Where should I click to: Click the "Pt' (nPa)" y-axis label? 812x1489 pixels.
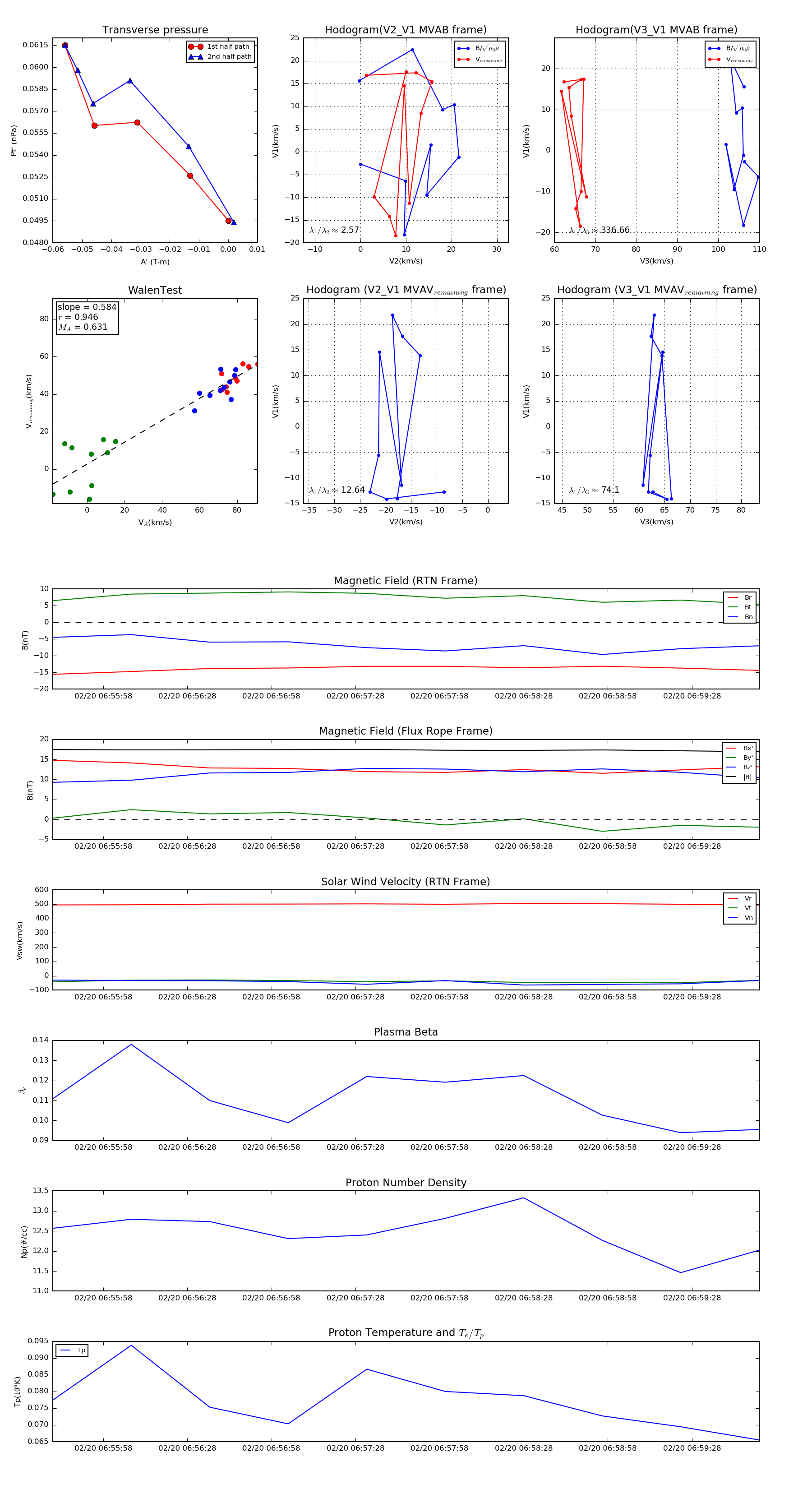[x=14, y=140]
